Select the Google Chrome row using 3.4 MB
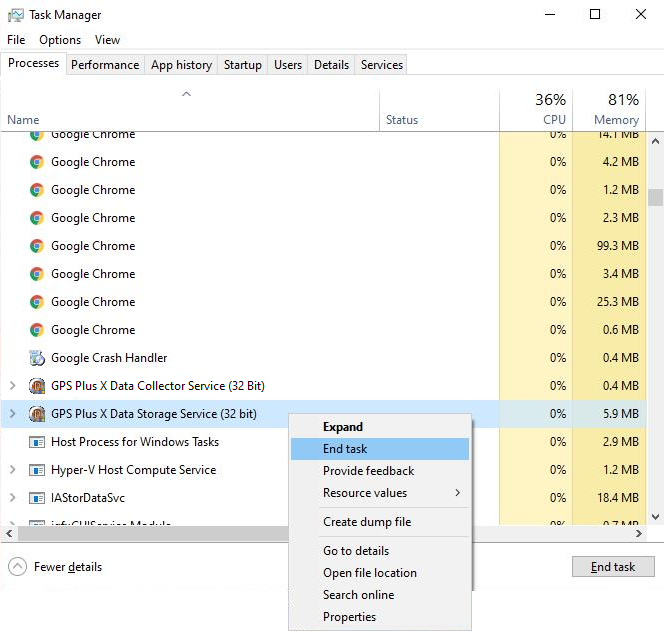The image size is (664, 637). [324, 274]
